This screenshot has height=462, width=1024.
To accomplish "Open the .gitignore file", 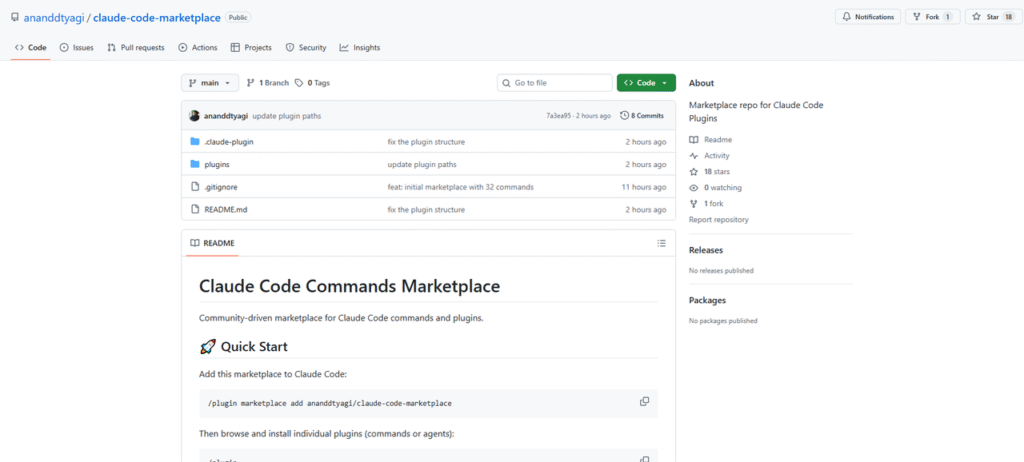I will tap(220, 187).
